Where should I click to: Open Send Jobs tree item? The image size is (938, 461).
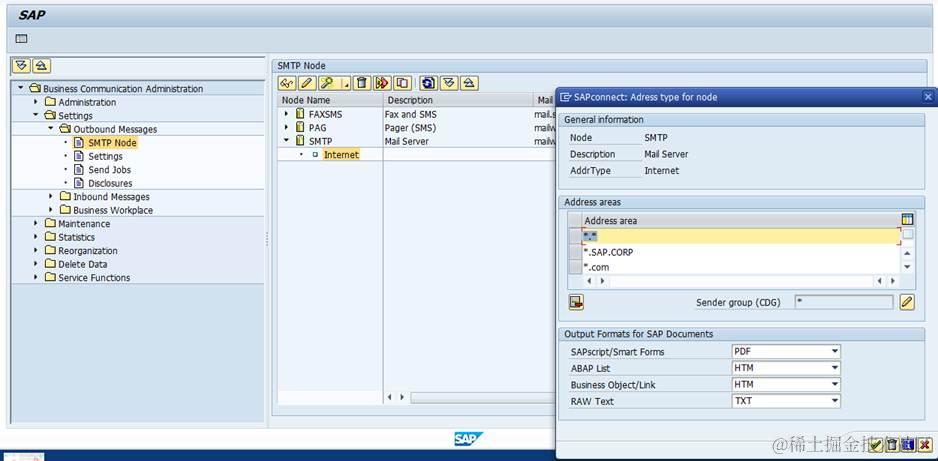[x=109, y=170]
